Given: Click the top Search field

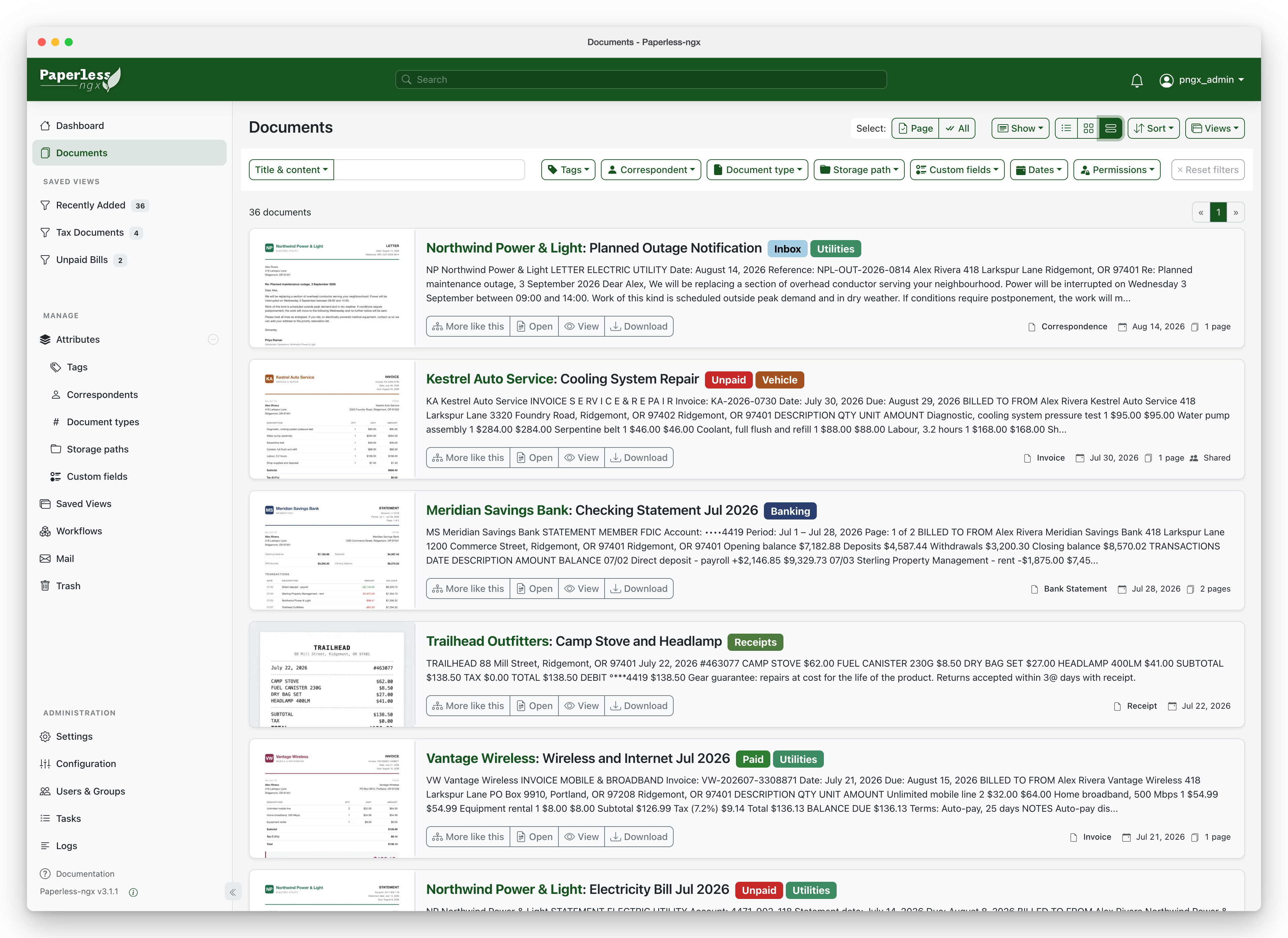Looking at the screenshot, I should 641,79.
